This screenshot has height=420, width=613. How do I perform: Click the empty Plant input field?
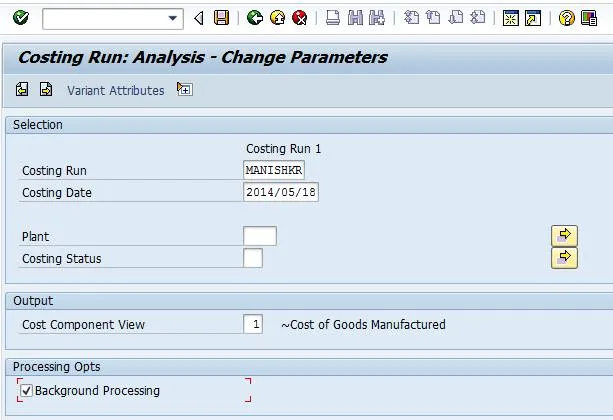point(260,236)
